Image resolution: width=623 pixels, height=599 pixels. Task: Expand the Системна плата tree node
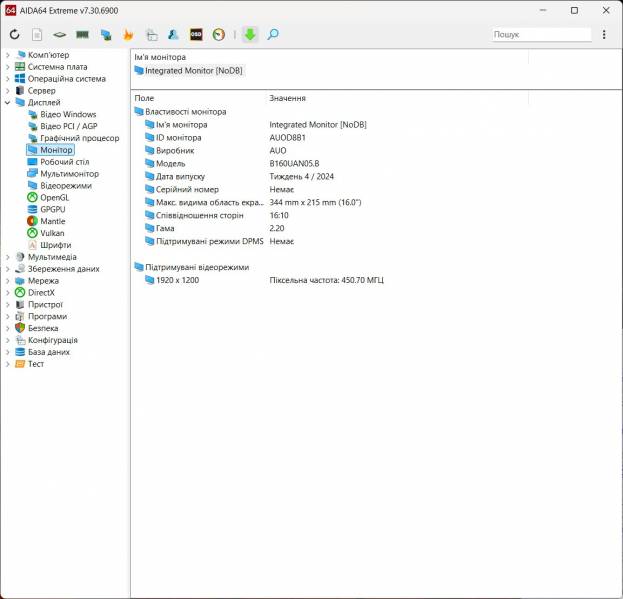[8, 67]
